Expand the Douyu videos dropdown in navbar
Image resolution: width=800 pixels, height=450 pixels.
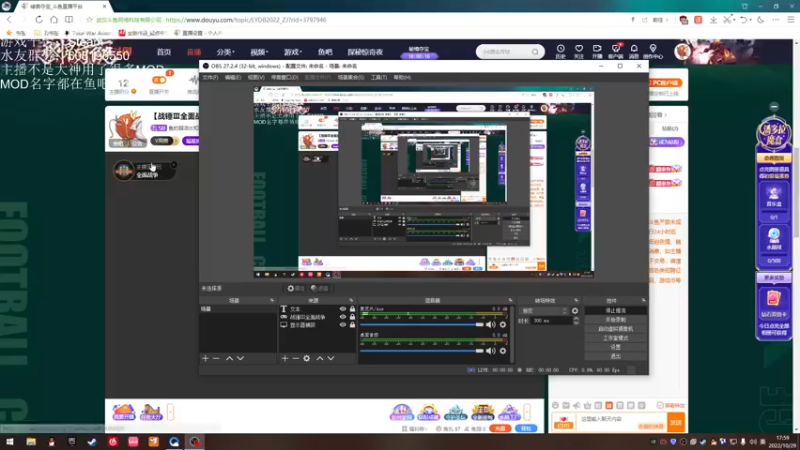pyautogui.click(x=259, y=52)
